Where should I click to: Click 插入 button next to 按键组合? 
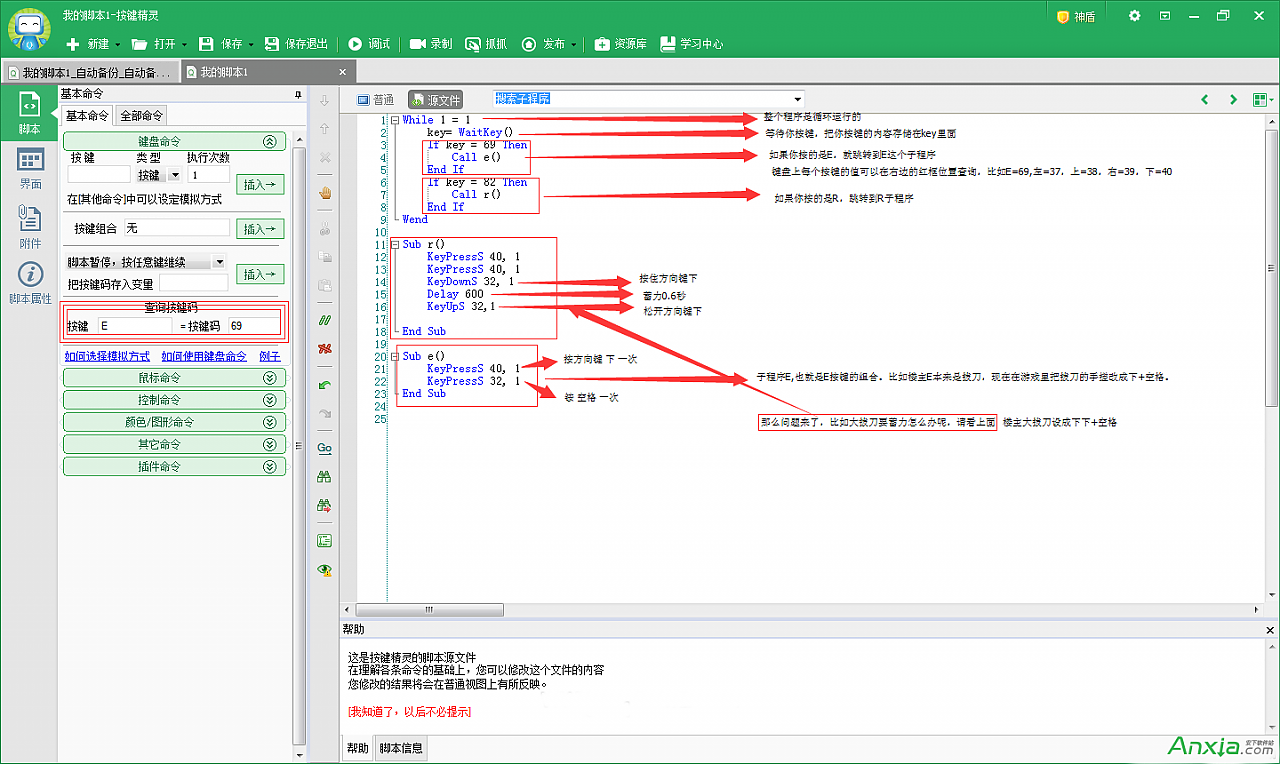point(260,229)
